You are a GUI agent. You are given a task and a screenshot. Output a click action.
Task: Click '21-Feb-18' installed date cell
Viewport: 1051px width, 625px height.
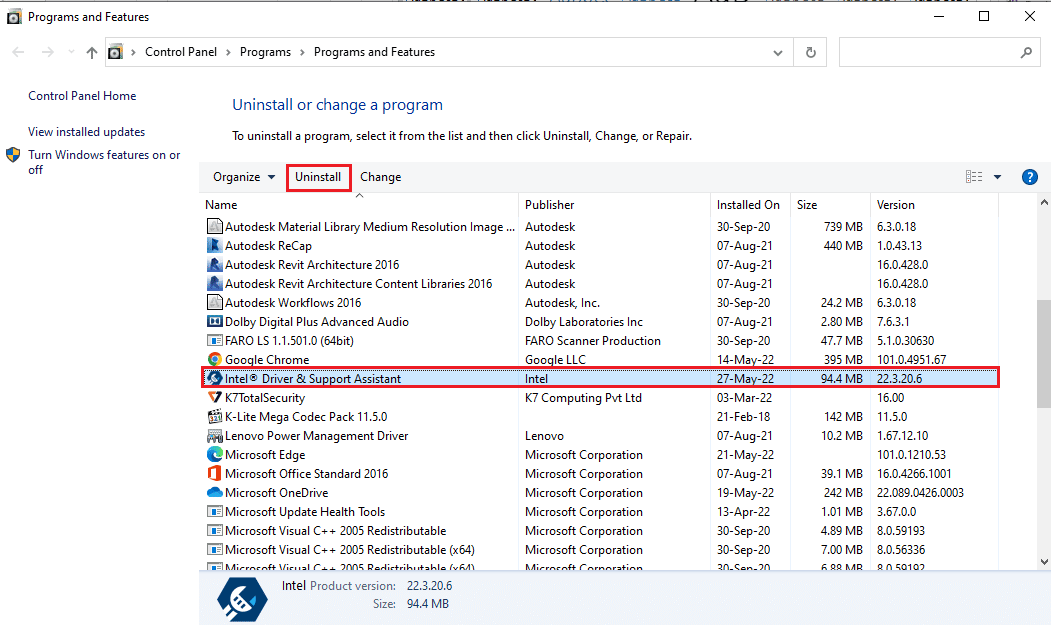[743, 416]
